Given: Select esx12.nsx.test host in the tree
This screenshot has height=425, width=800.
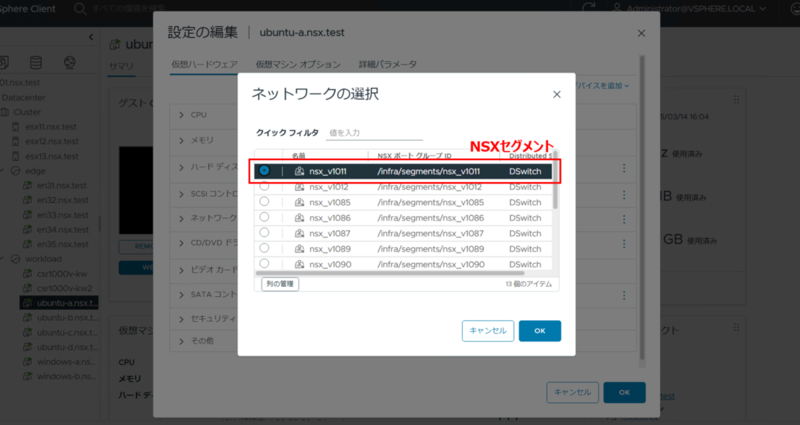Looking at the screenshot, I should click(52, 141).
